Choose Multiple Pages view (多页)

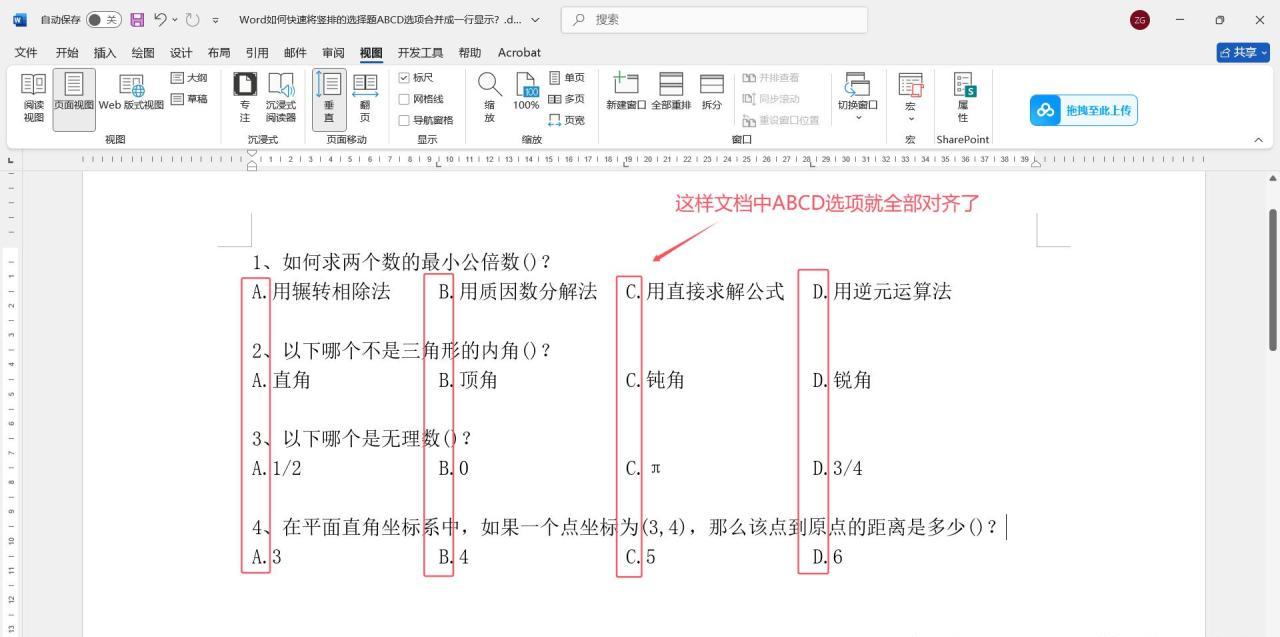[x=567, y=99]
